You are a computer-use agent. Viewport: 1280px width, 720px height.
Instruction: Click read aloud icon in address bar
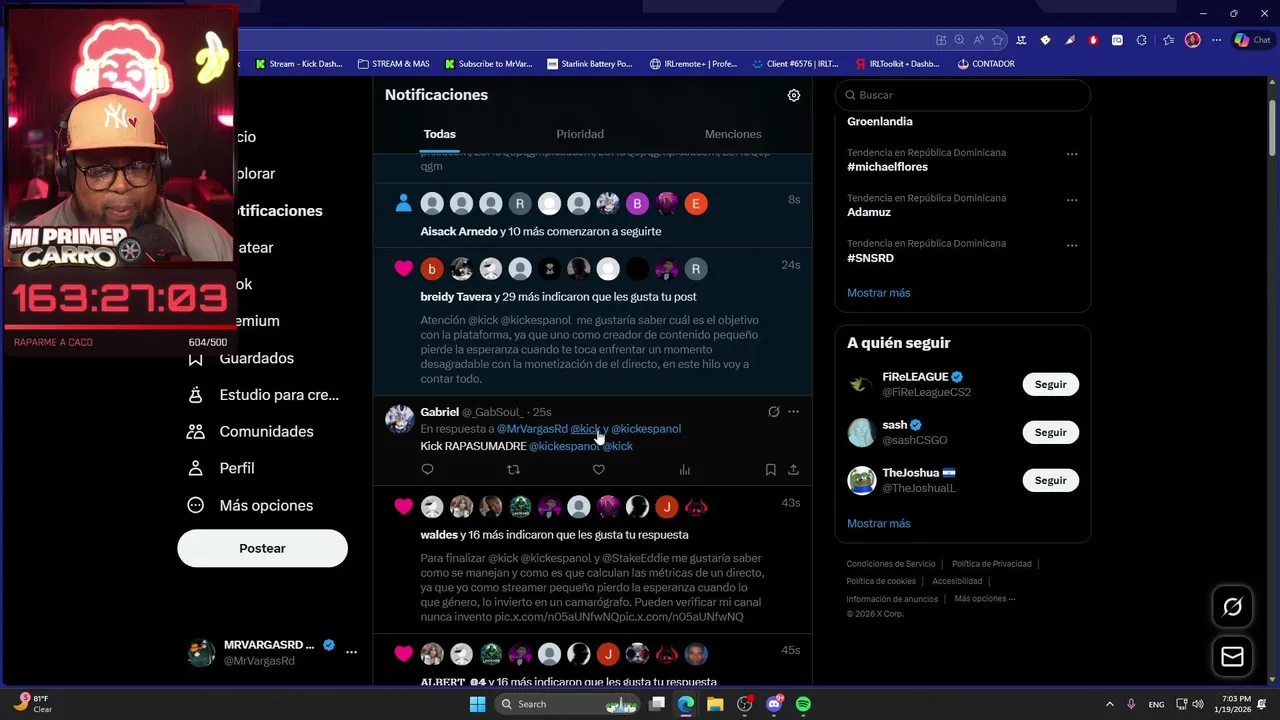tap(978, 40)
